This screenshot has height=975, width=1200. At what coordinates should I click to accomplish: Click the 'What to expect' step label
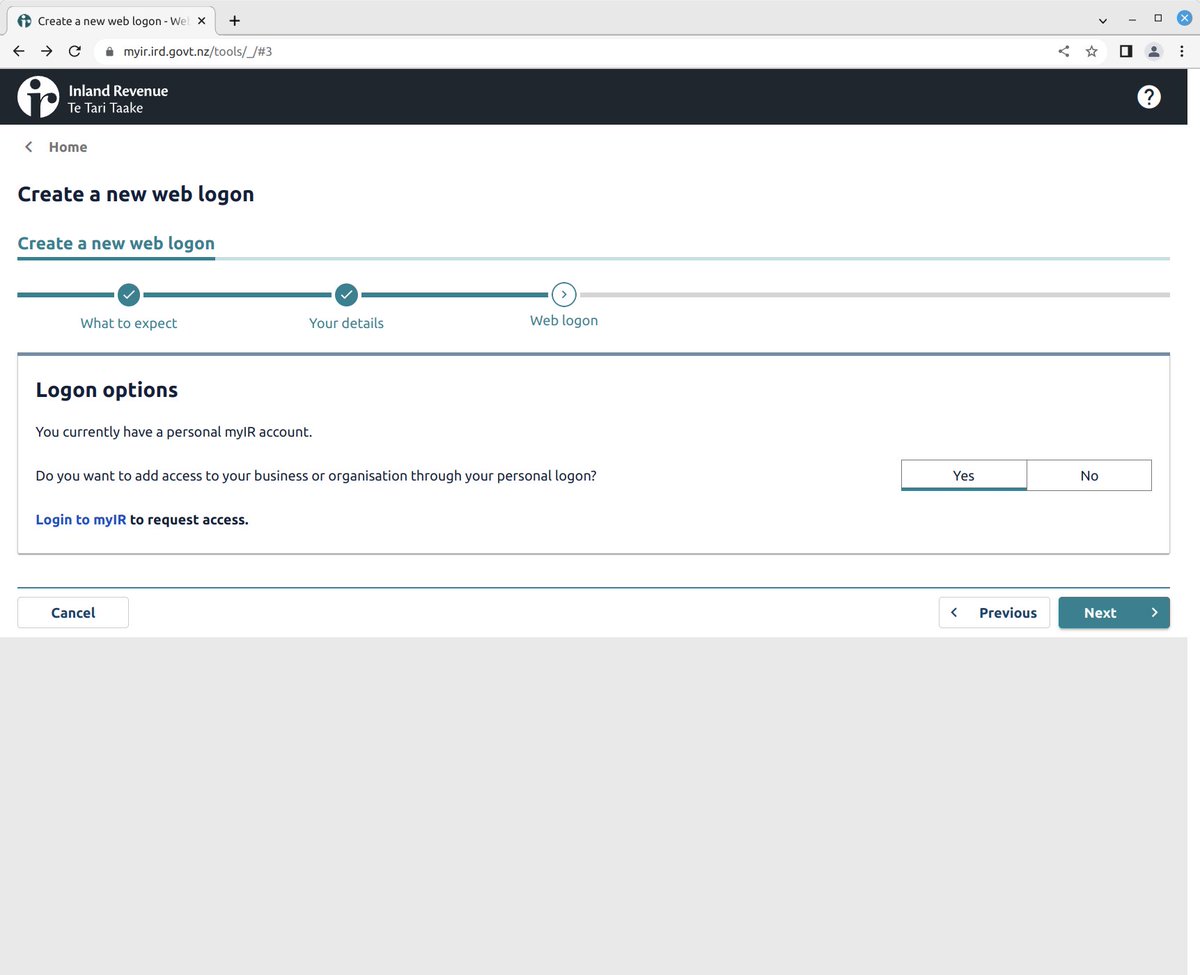coord(129,323)
